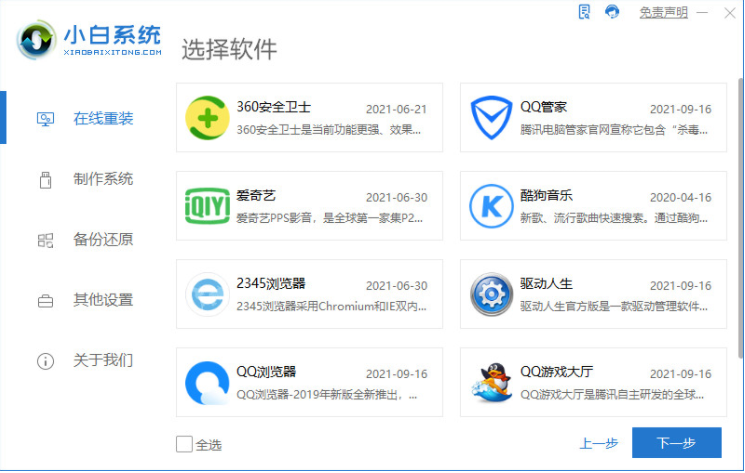Click the 爱奇艺PPS影音 description text

329,218
